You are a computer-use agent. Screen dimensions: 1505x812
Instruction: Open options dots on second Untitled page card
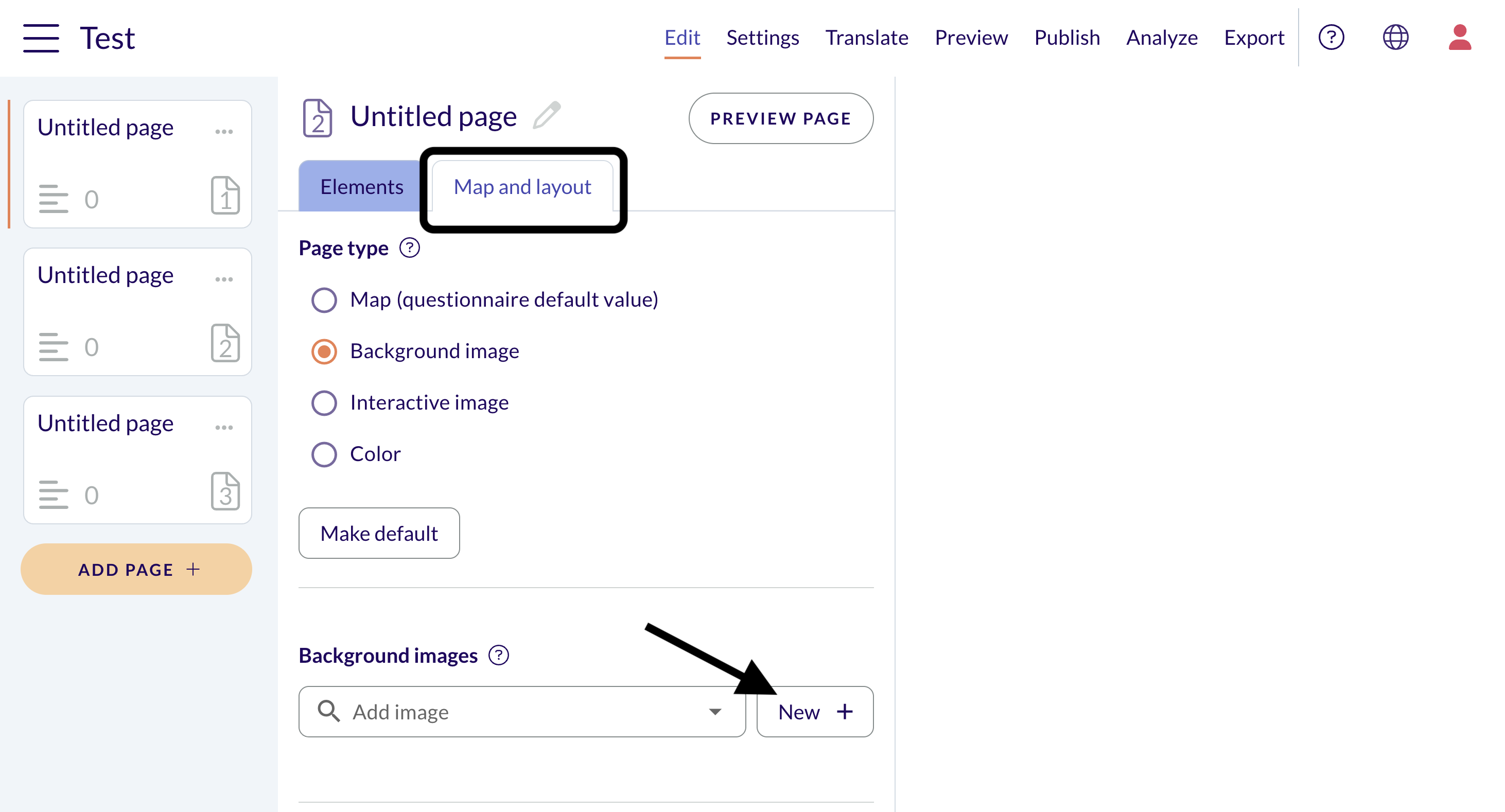click(x=224, y=279)
